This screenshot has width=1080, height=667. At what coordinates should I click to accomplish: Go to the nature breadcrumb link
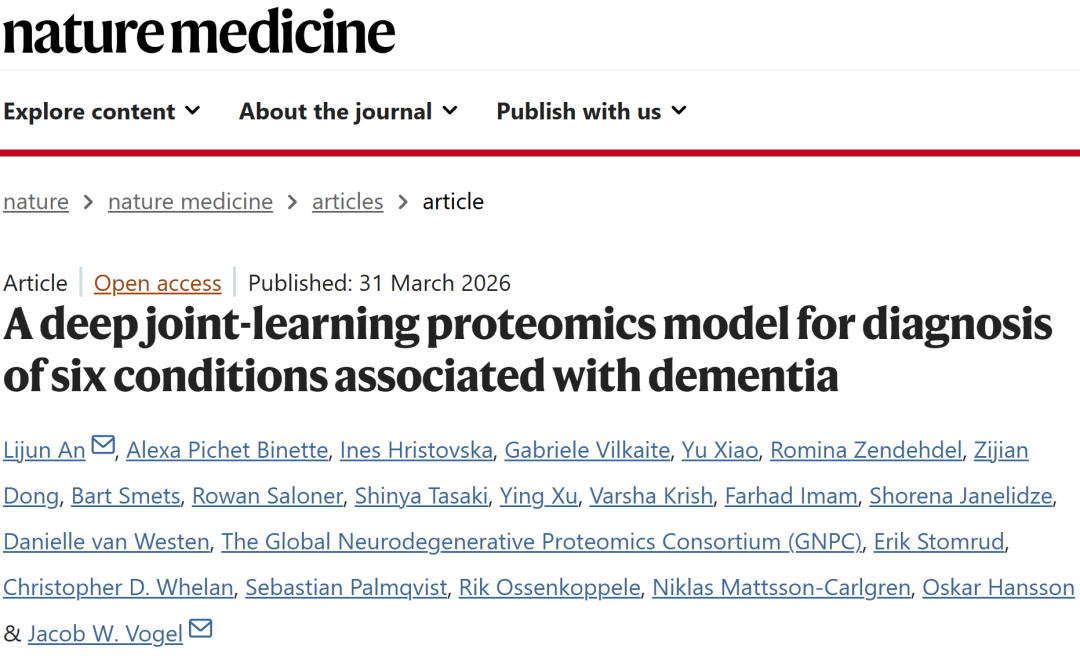click(x=36, y=201)
